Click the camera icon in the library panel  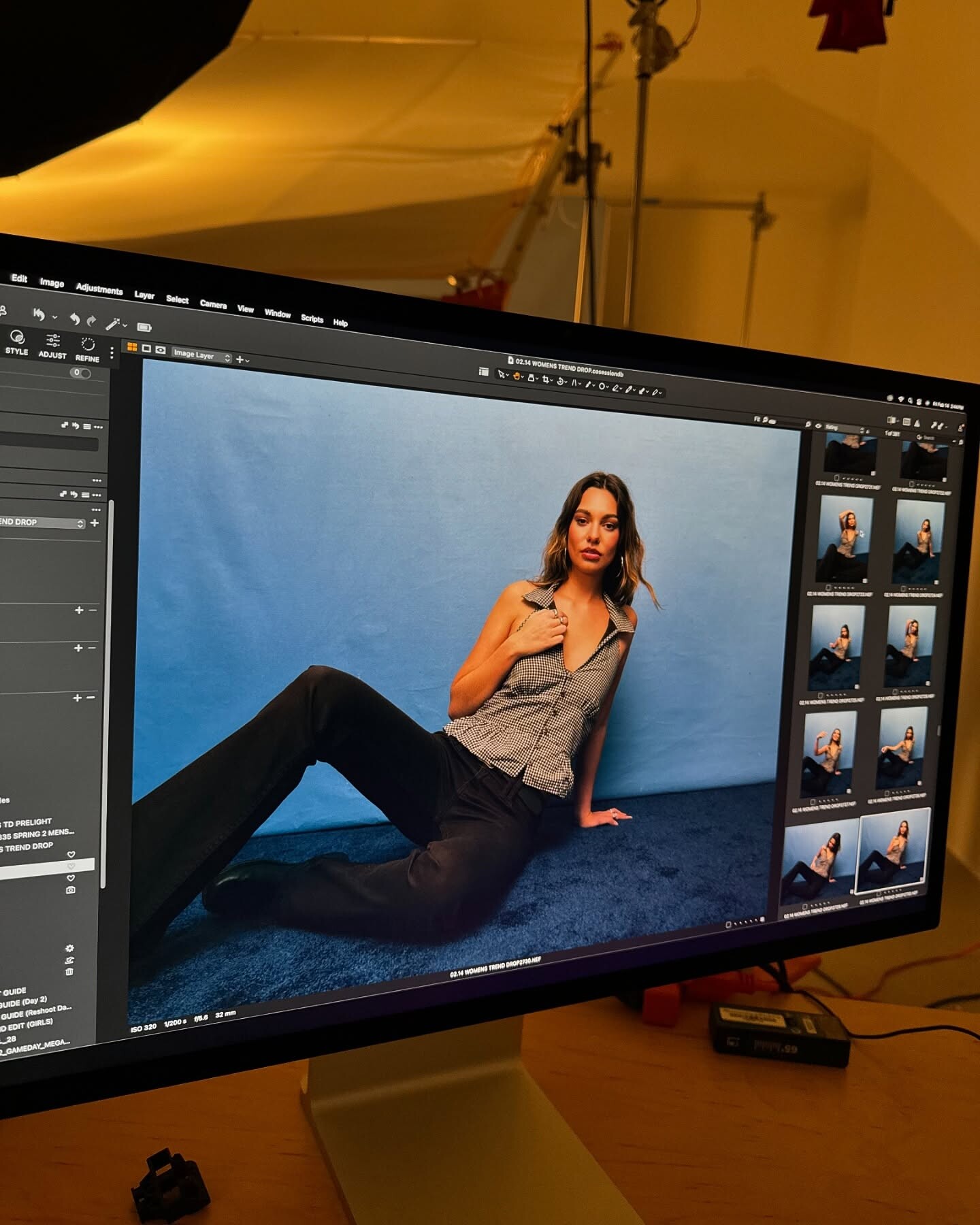[x=71, y=890]
